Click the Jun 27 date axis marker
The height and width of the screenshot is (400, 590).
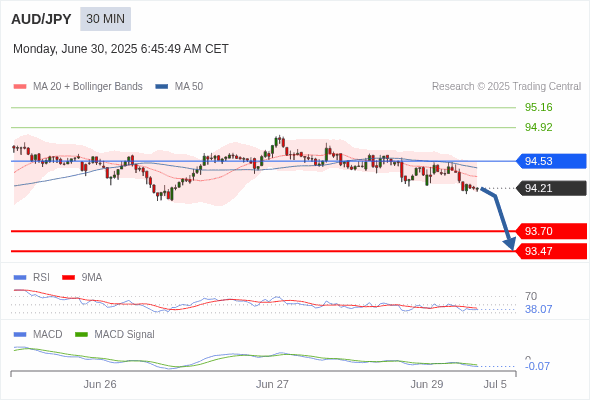tap(272, 384)
